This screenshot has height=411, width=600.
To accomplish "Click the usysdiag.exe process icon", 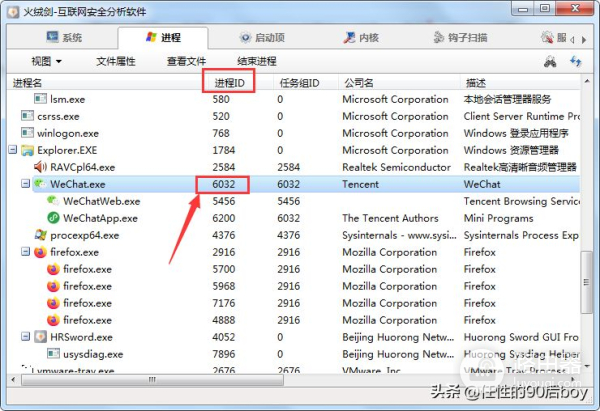I will [53, 354].
